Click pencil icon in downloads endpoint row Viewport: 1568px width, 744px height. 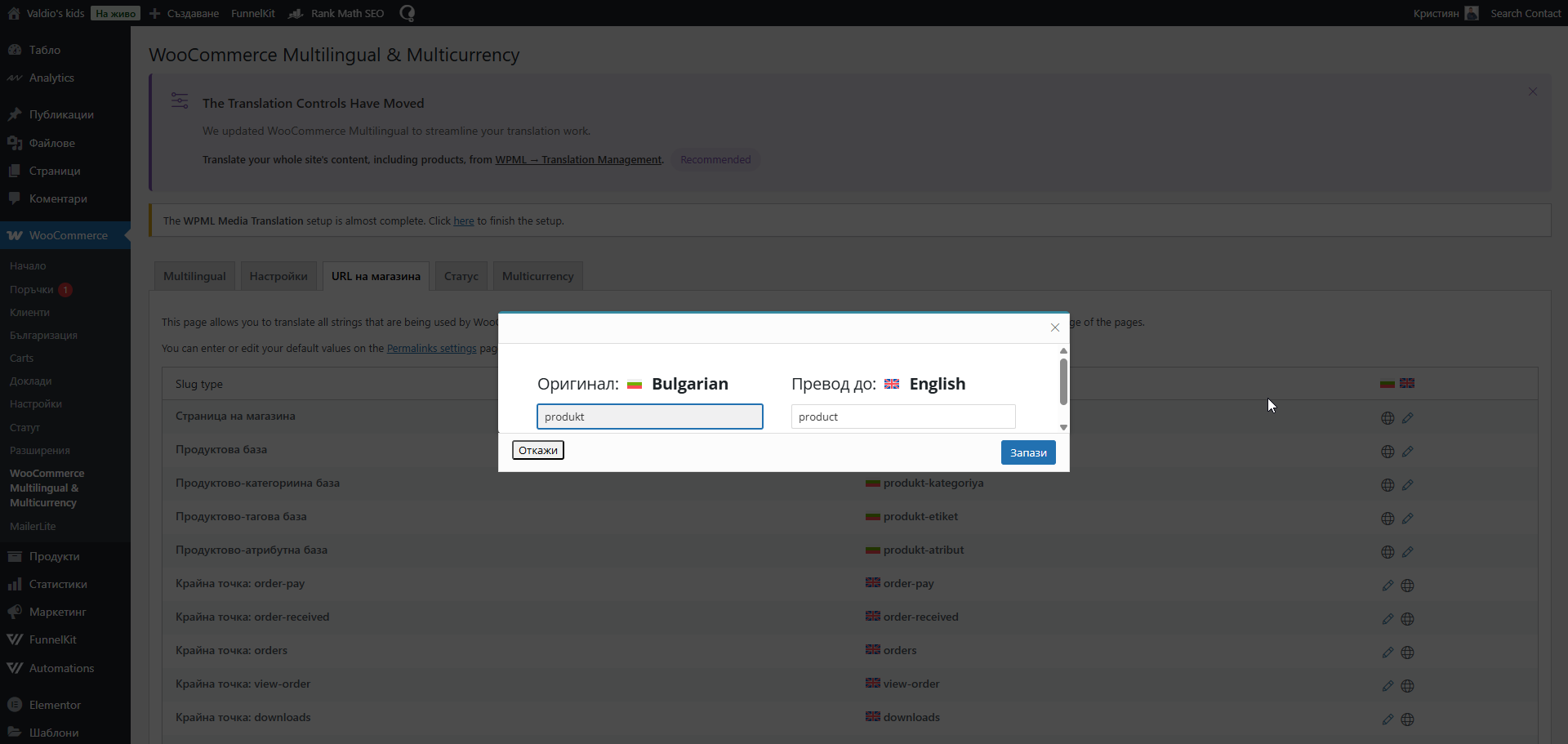pyautogui.click(x=1388, y=719)
